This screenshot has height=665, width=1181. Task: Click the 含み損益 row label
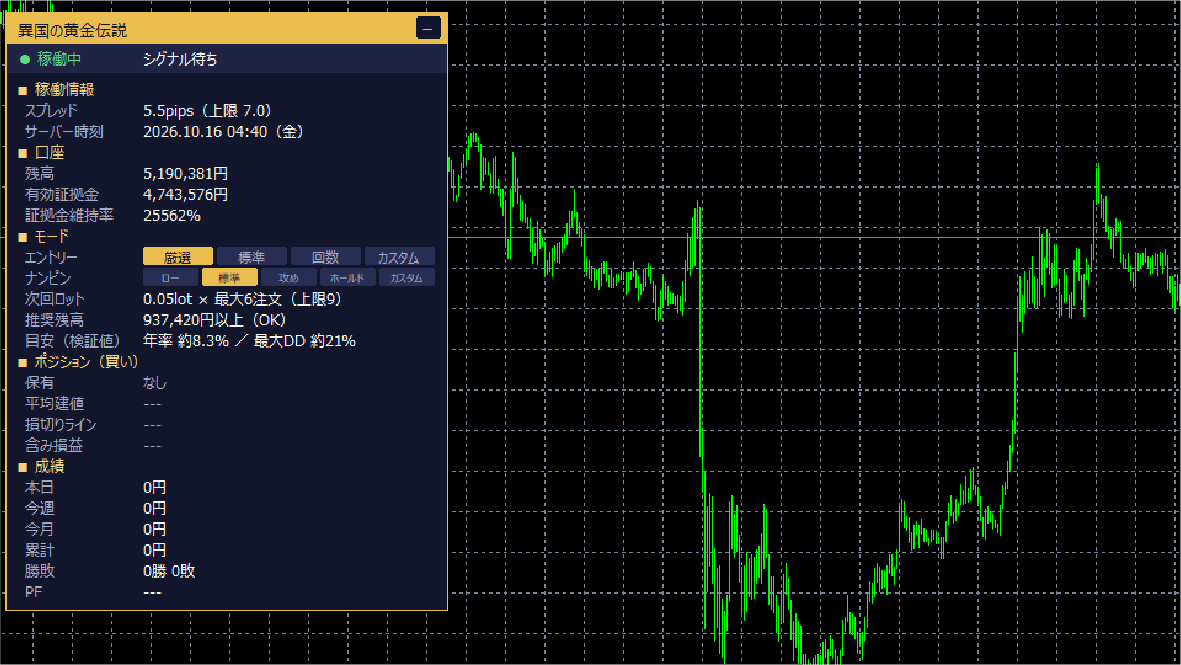pyautogui.click(x=54, y=446)
